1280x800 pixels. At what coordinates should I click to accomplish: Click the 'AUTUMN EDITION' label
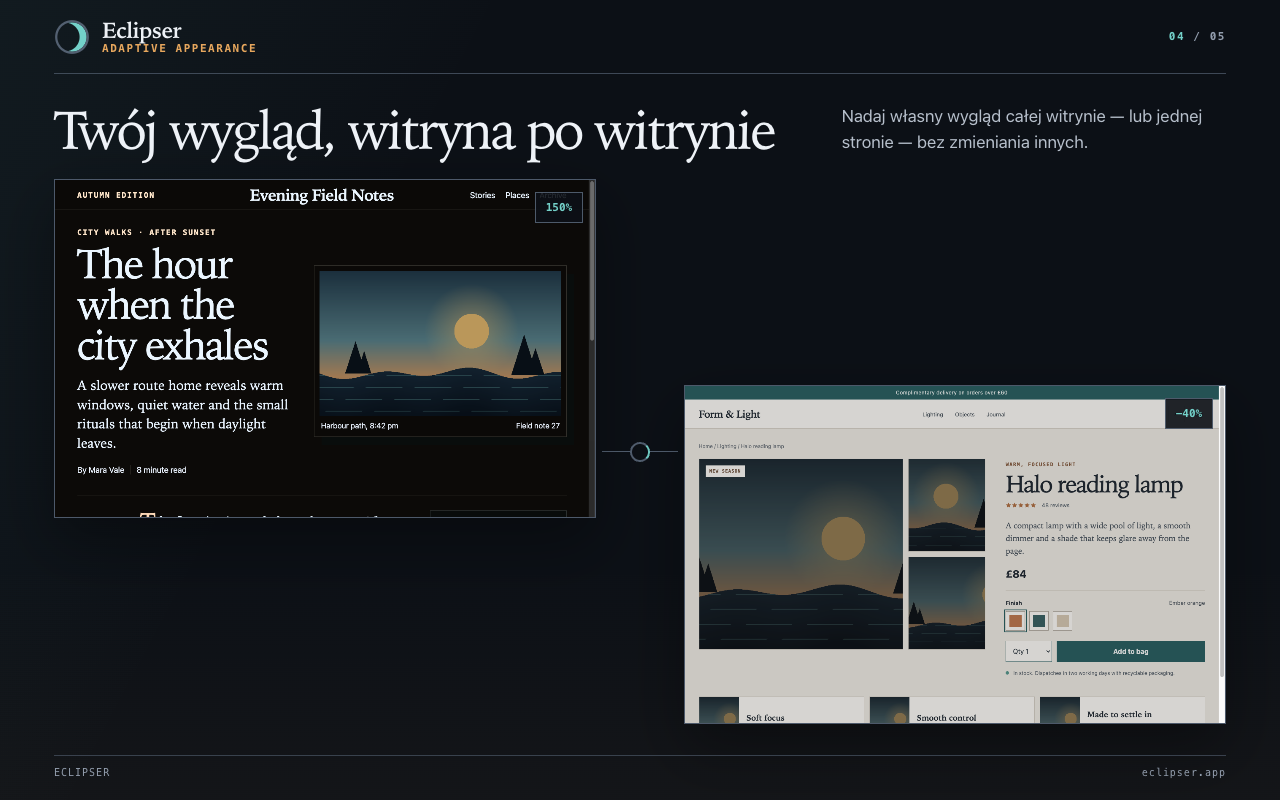(116, 195)
